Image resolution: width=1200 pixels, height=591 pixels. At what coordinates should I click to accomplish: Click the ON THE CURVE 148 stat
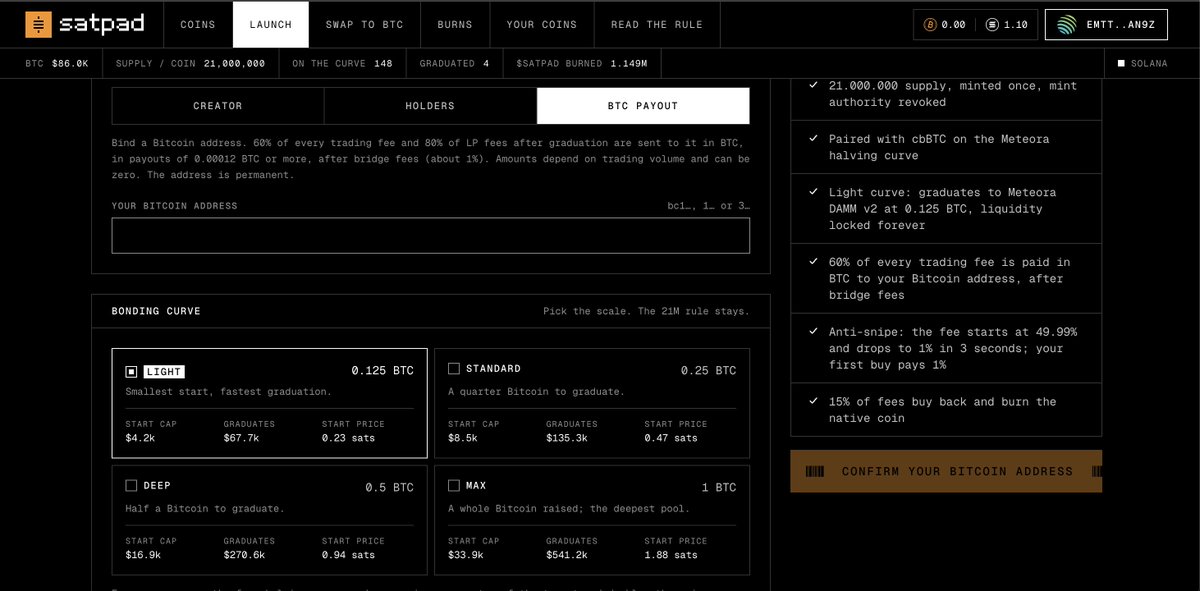point(342,63)
